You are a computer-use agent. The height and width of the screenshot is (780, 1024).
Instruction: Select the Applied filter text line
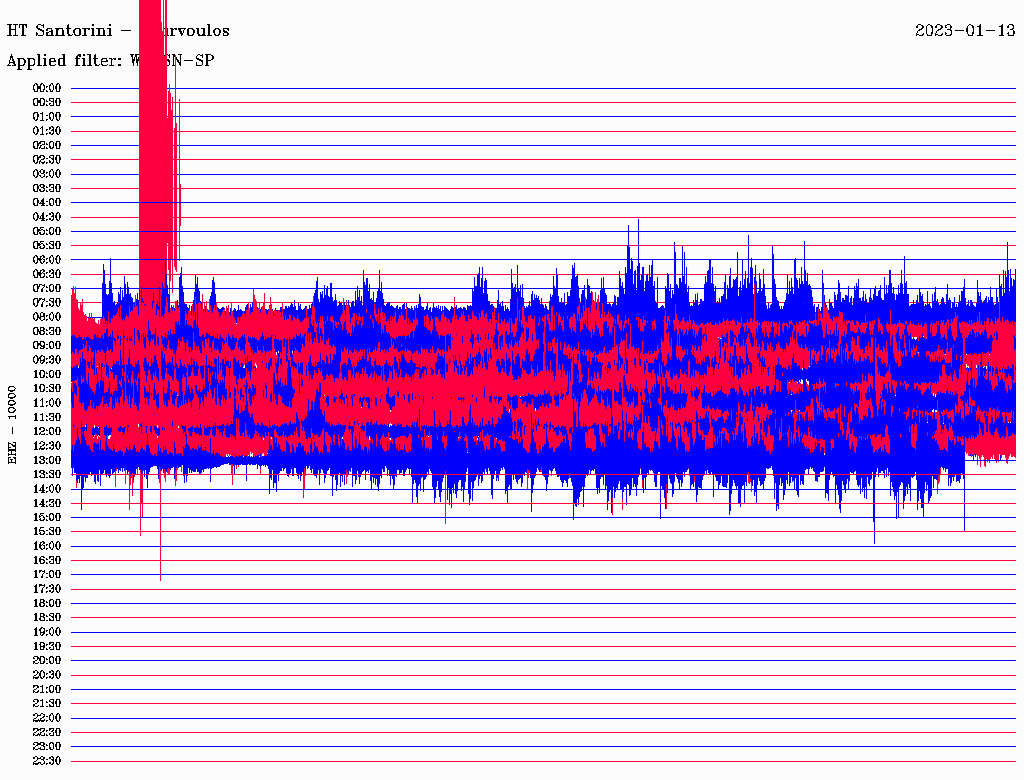pos(110,60)
